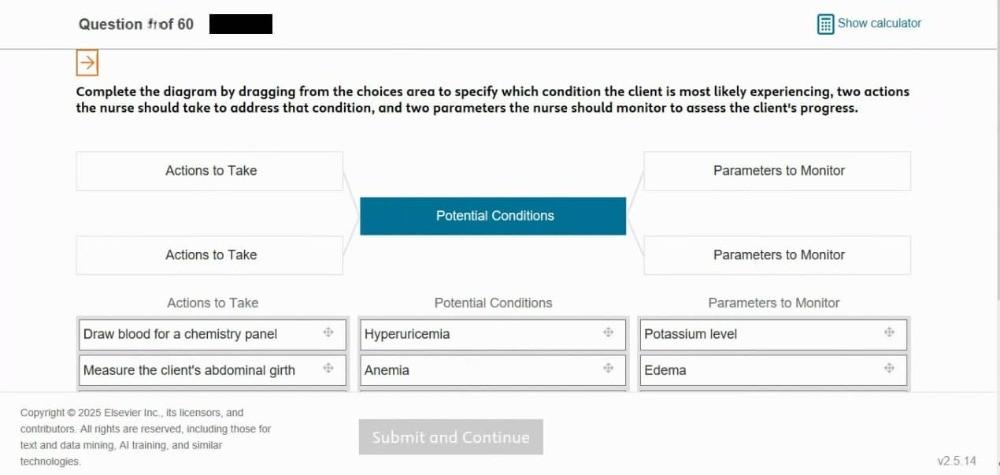This screenshot has width=1000, height=475.
Task: Click the upper Actions to Take drop box
Action: pyautogui.click(x=210, y=171)
